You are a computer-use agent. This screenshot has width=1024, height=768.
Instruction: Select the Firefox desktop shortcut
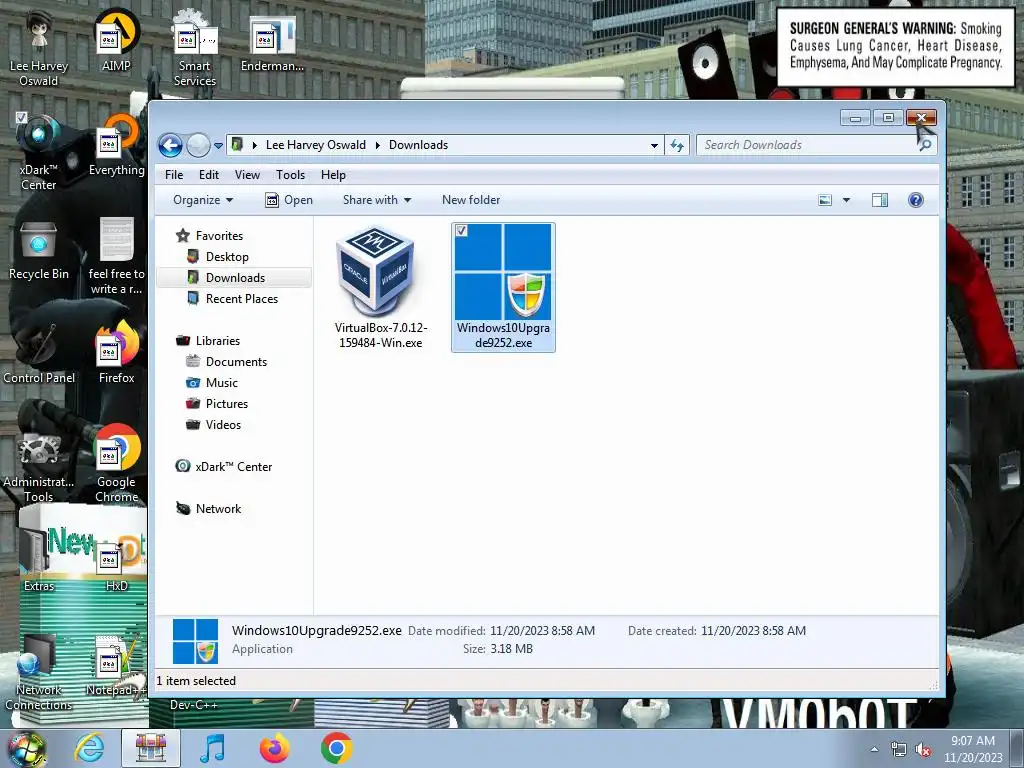pos(116,353)
